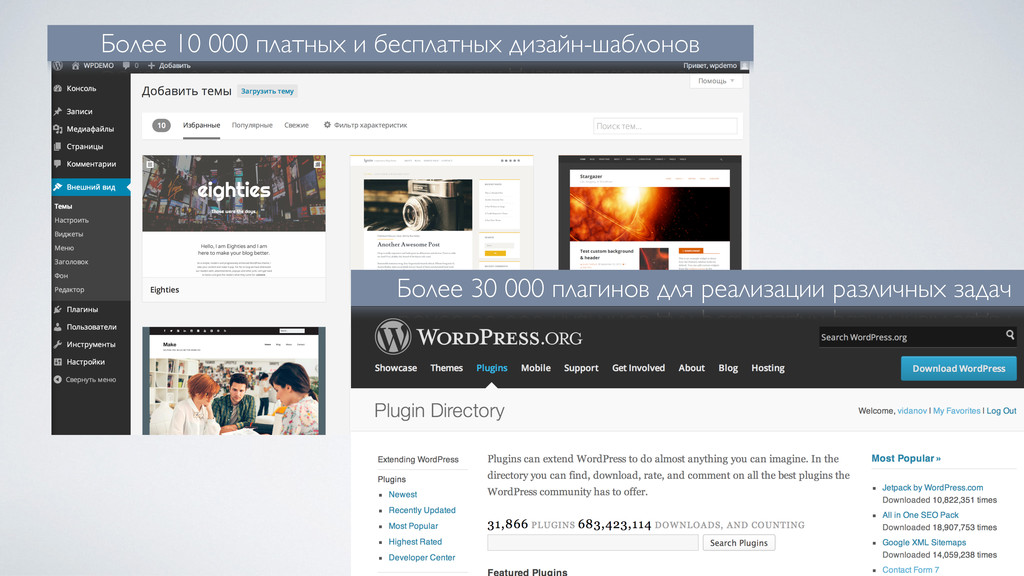Open the Plugins nav item on WordPress.org
1024x576 pixels.
[x=492, y=368]
